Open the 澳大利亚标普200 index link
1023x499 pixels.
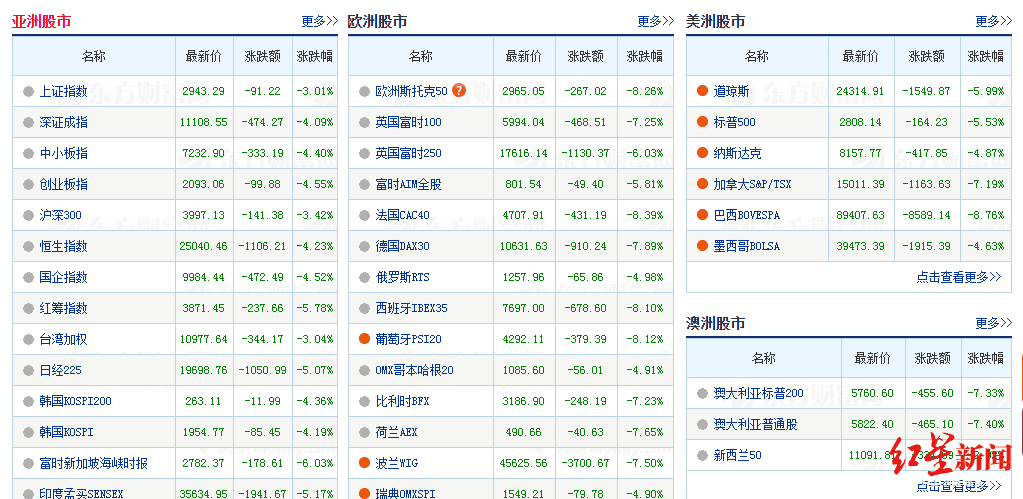coord(759,393)
